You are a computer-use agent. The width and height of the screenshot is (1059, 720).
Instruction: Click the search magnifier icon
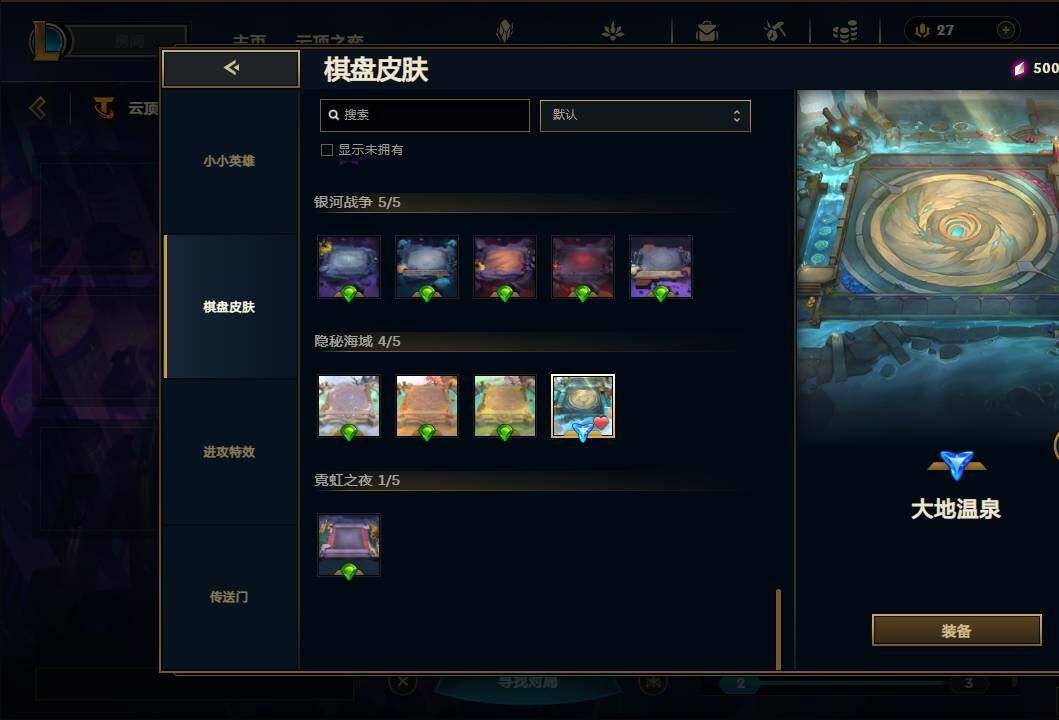(334, 115)
